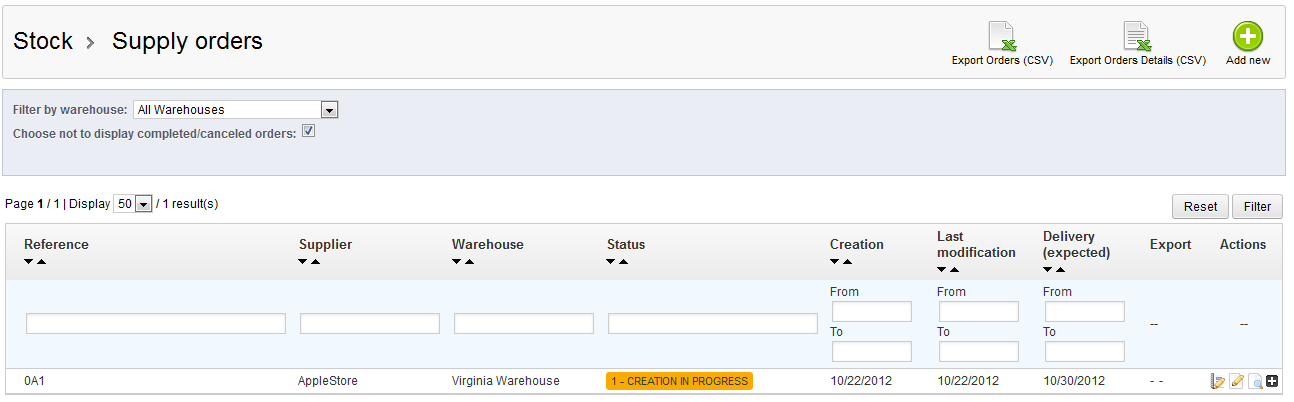The image size is (1294, 402).
Task: Click the Reference filter input field
Action: click(x=156, y=324)
